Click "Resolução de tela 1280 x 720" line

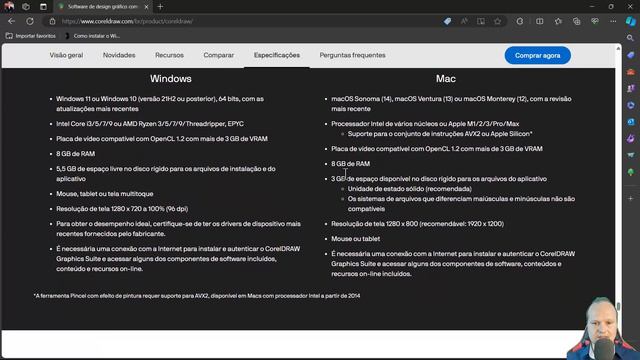(122, 209)
